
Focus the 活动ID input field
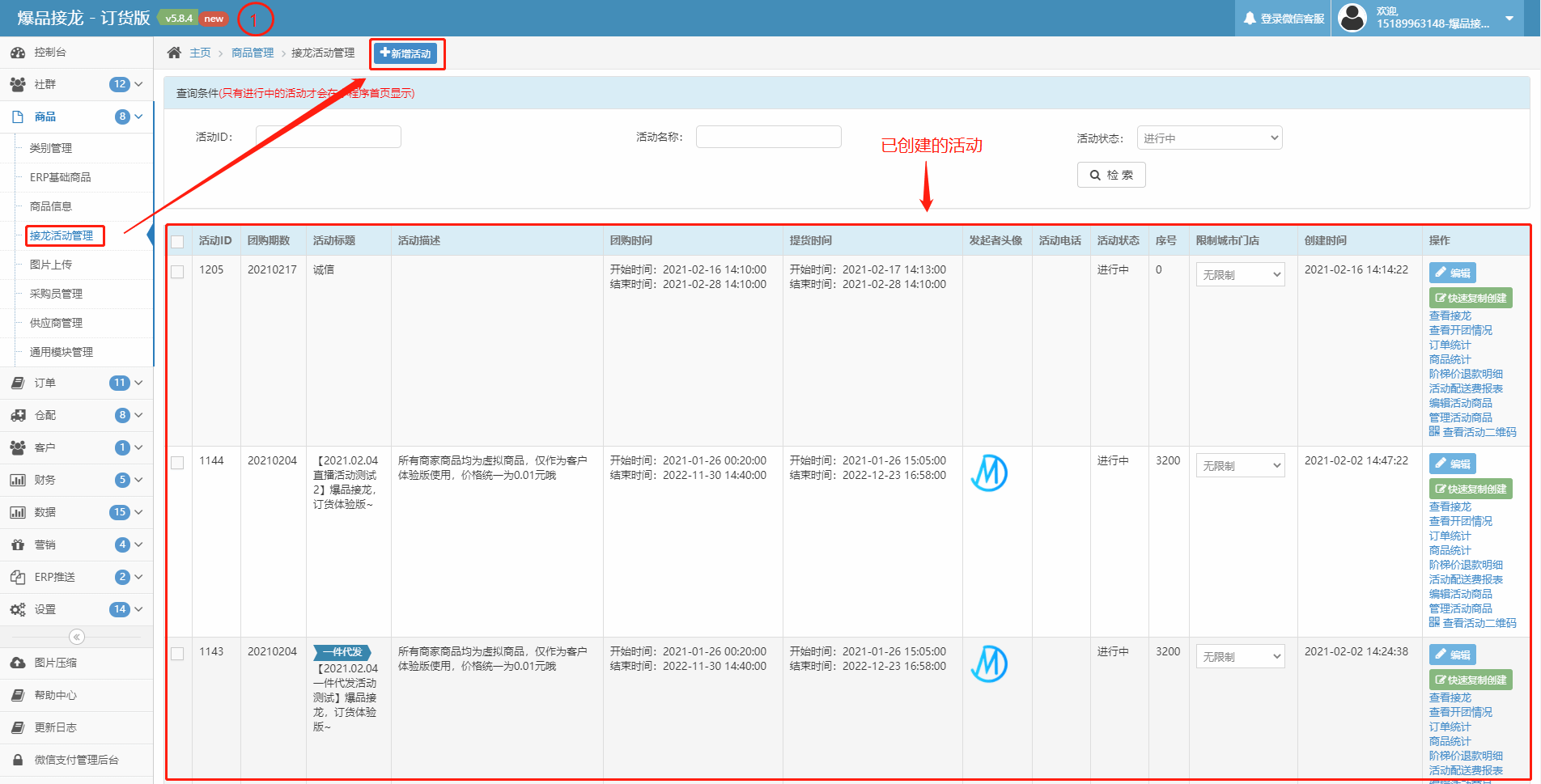click(x=328, y=137)
